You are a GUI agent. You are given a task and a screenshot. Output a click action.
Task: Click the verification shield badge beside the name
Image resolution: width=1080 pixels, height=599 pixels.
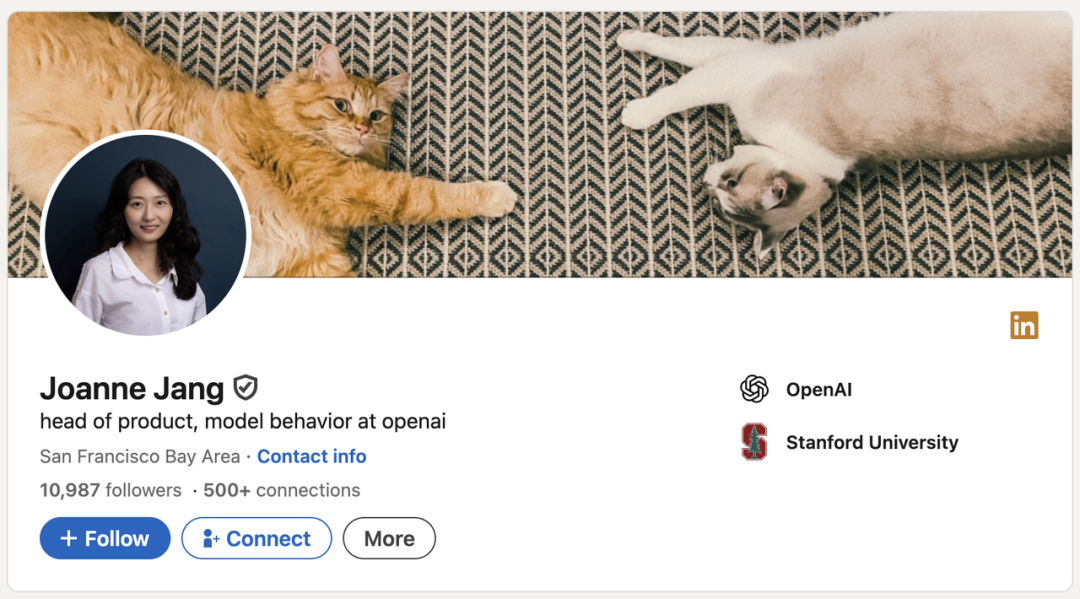pos(246,388)
